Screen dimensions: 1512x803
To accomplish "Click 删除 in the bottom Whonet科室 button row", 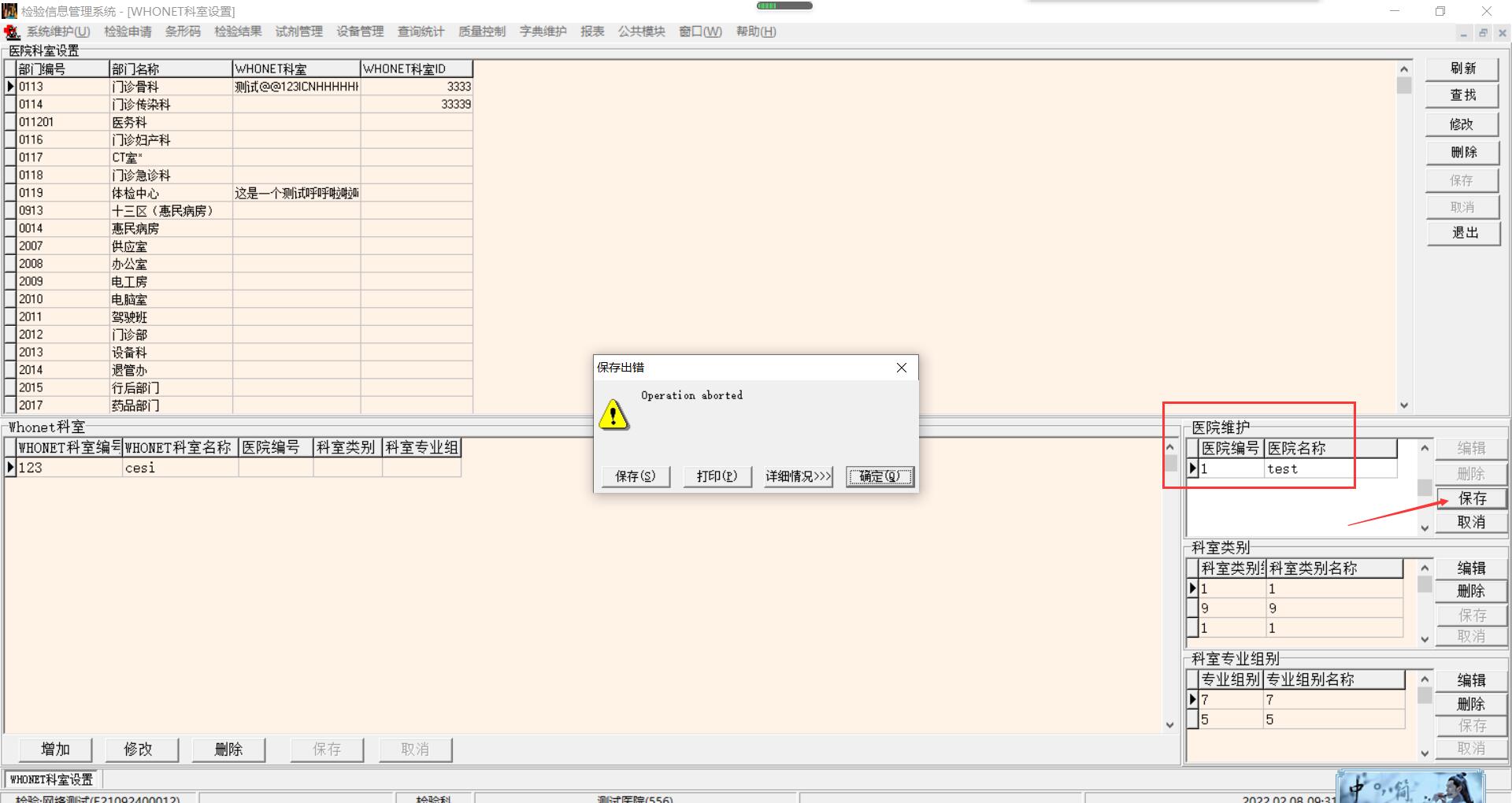I will tap(228, 749).
